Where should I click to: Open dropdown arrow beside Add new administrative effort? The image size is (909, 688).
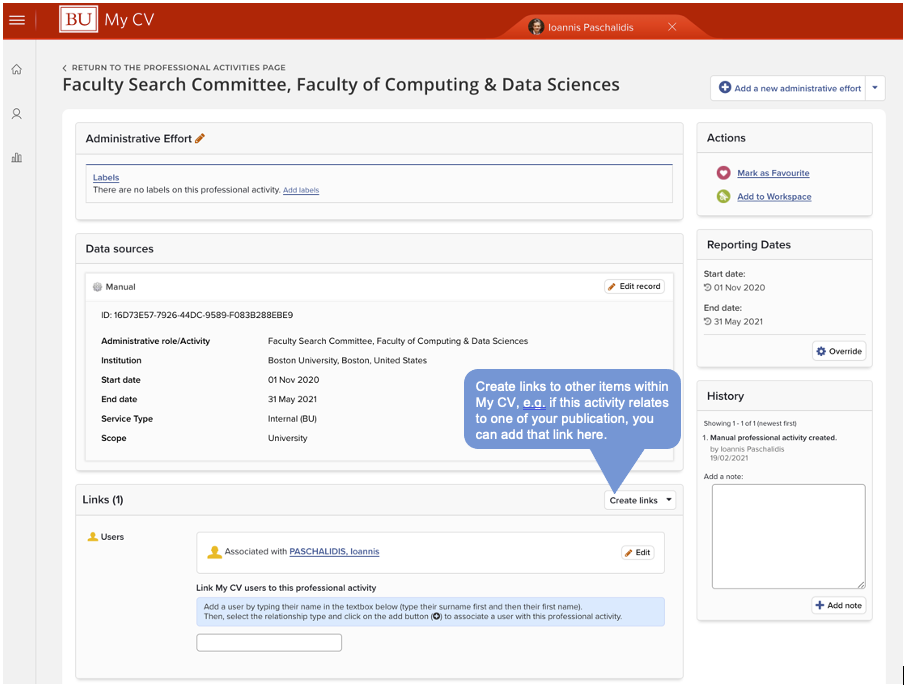point(876,88)
